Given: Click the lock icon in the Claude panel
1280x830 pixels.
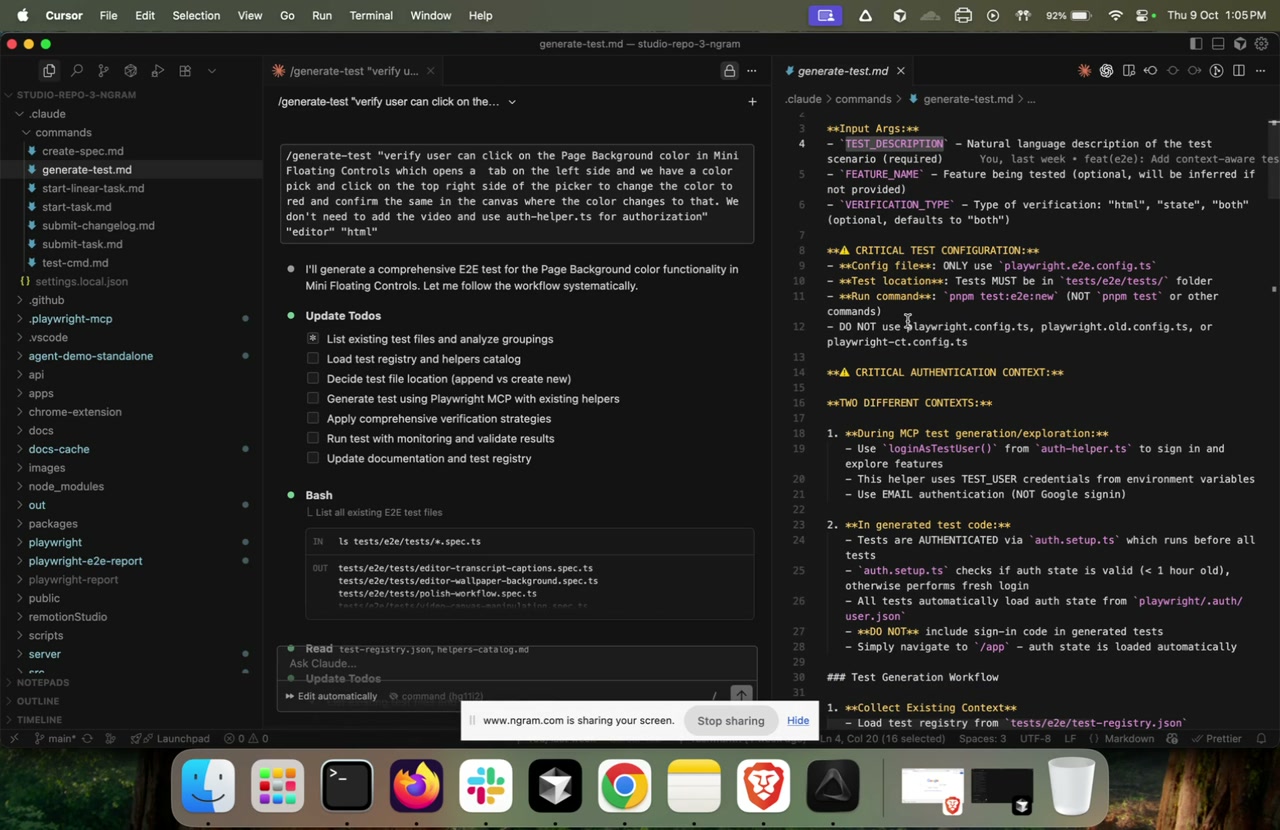Looking at the screenshot, I should (729, 71).
